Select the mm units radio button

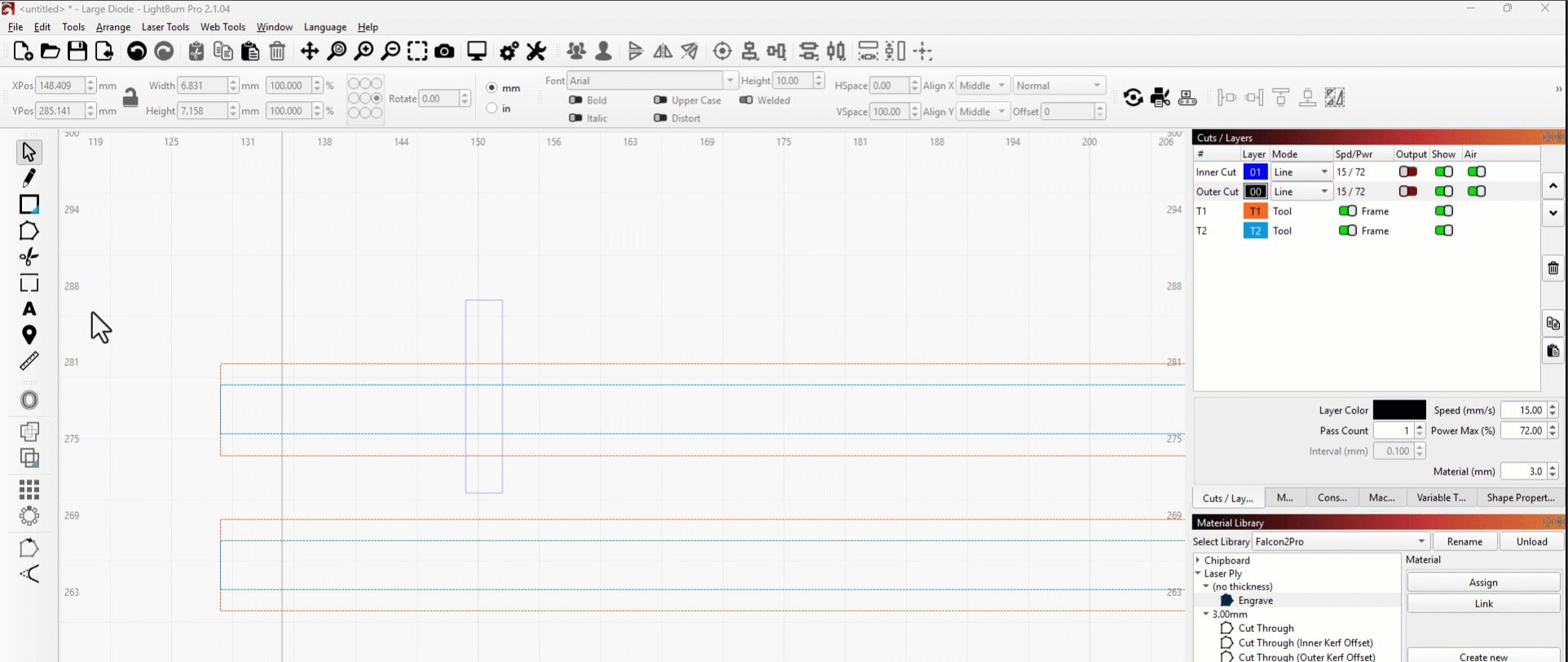pyautogui.click(x=491, y=87)
